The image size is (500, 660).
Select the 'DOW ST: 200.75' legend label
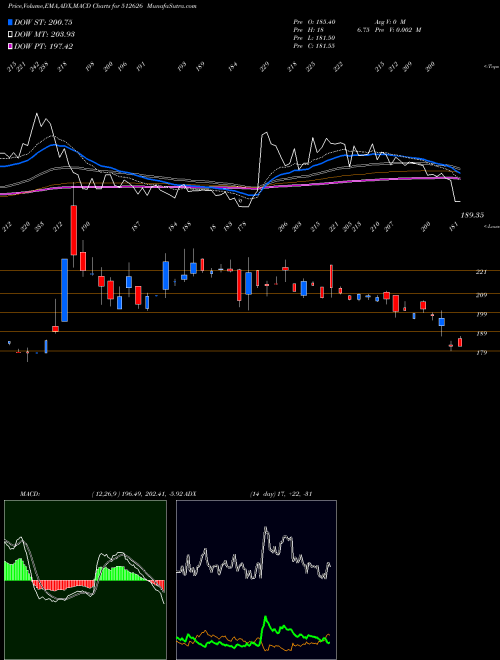pos(43,22)
